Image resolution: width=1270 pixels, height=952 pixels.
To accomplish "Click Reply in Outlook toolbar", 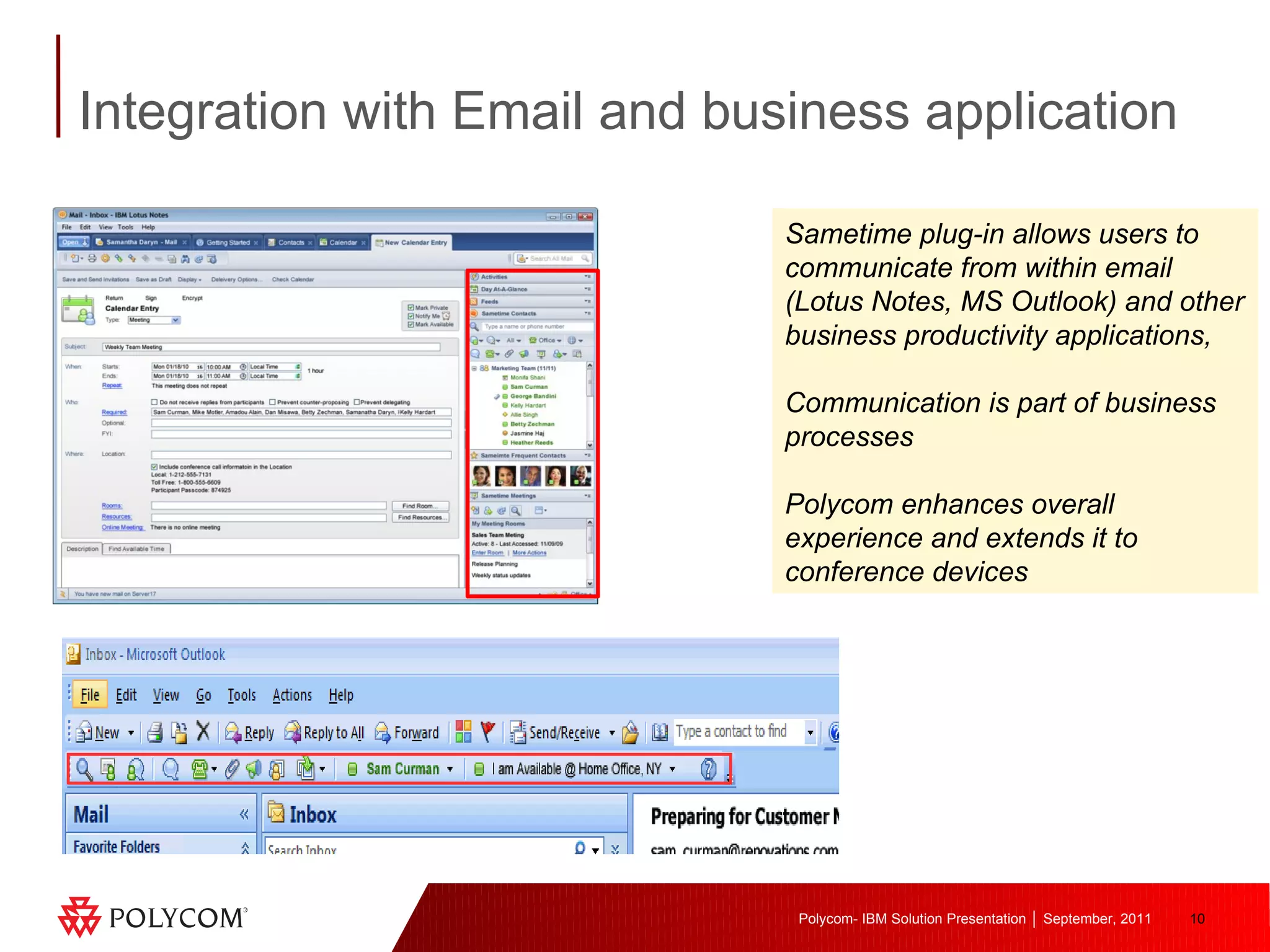I will coord(250,733).
